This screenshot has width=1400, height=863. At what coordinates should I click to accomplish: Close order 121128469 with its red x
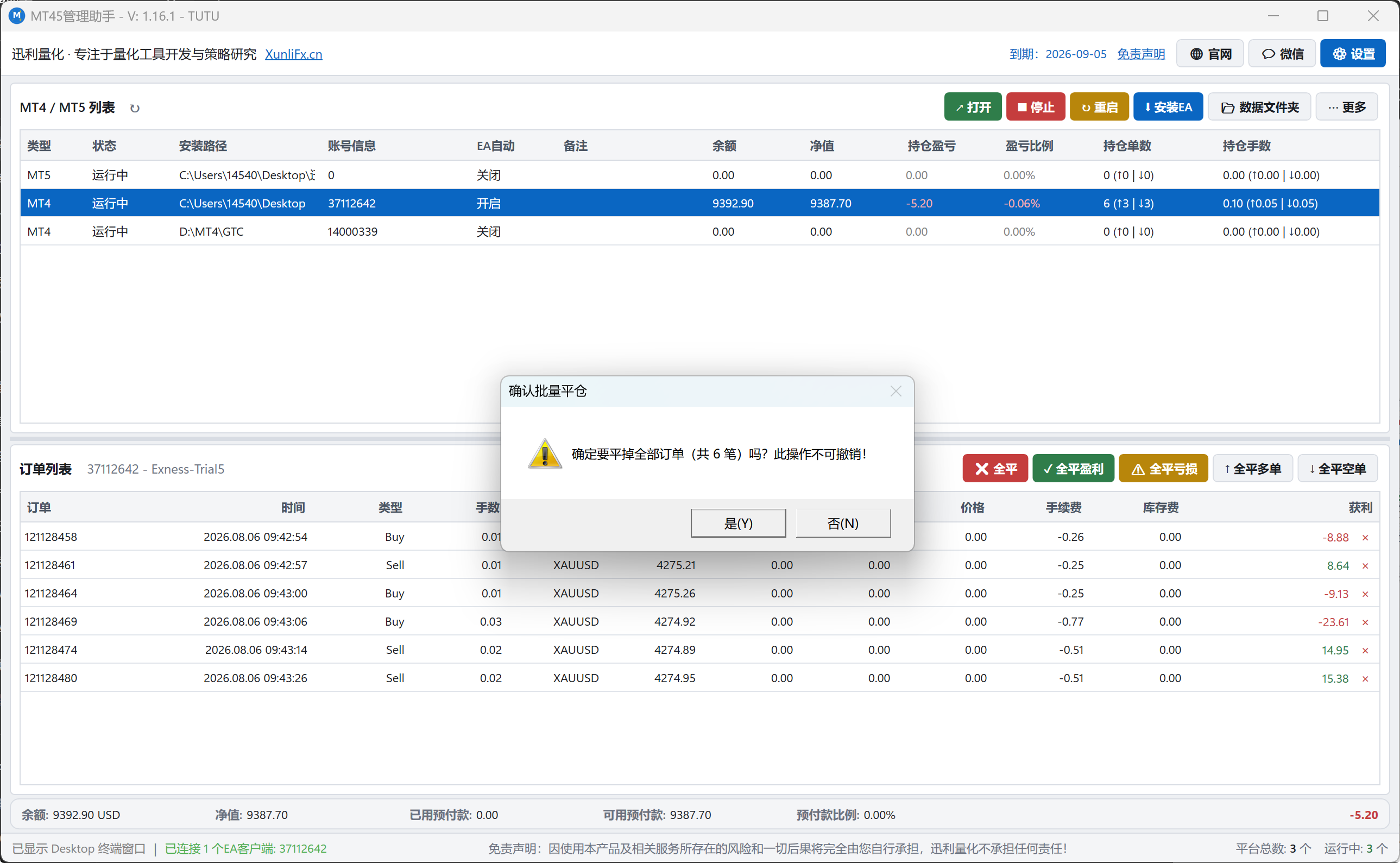pos(1365,622)
